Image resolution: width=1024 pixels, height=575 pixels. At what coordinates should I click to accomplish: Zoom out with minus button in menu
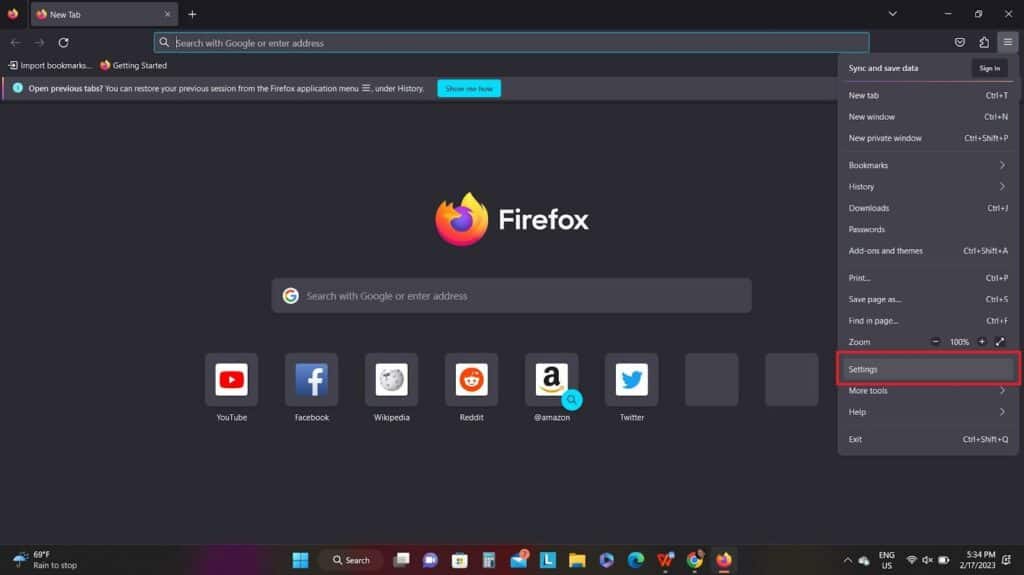coord(935,342)
